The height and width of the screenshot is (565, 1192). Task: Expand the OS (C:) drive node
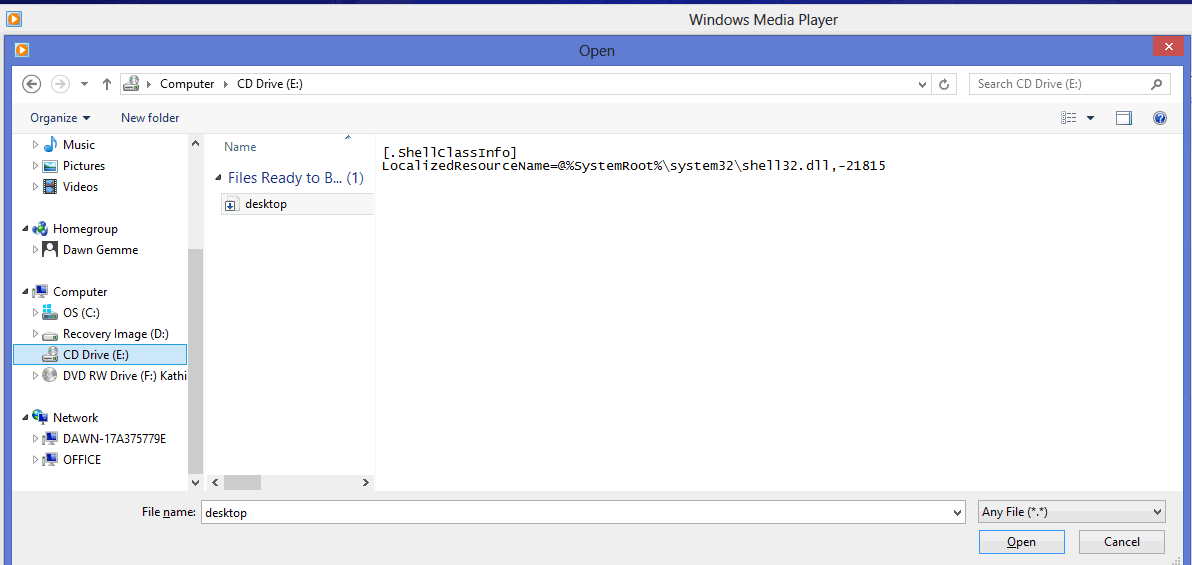[36, 313]
